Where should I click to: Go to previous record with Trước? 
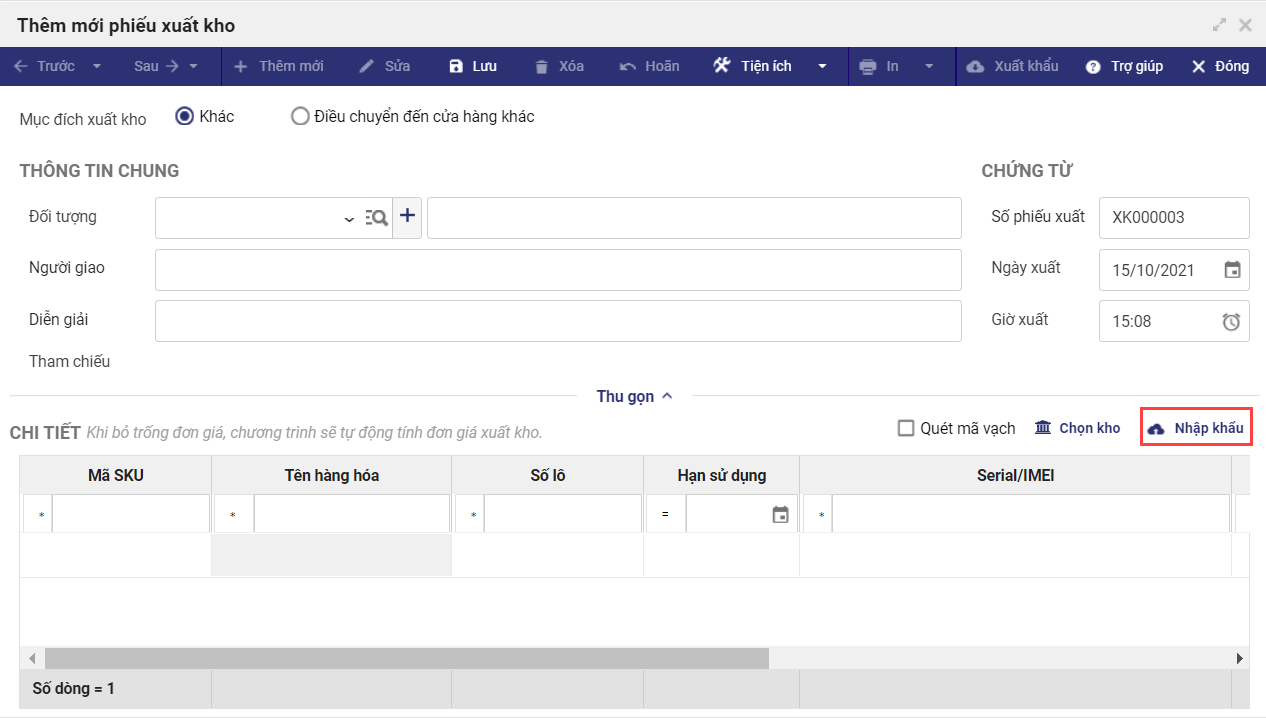(x=44, y=66)
